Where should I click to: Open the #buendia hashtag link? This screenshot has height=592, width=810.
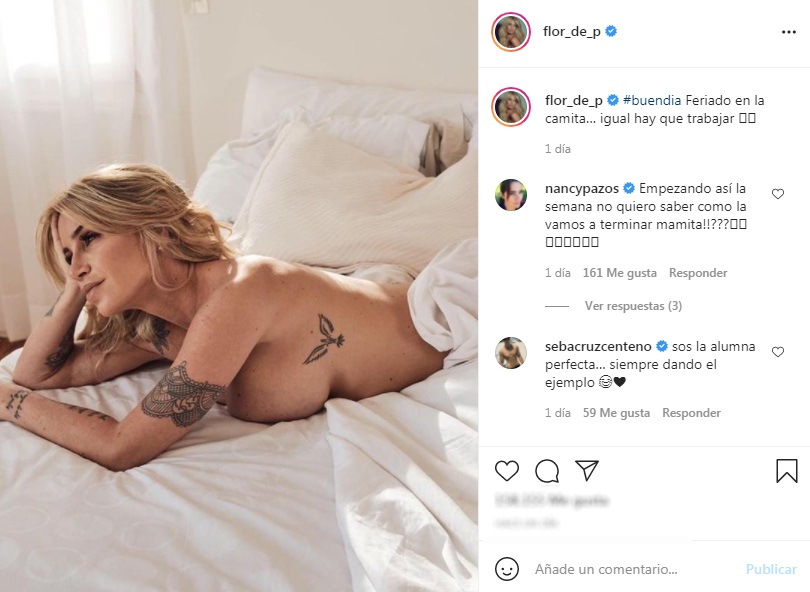pos(652,100)
